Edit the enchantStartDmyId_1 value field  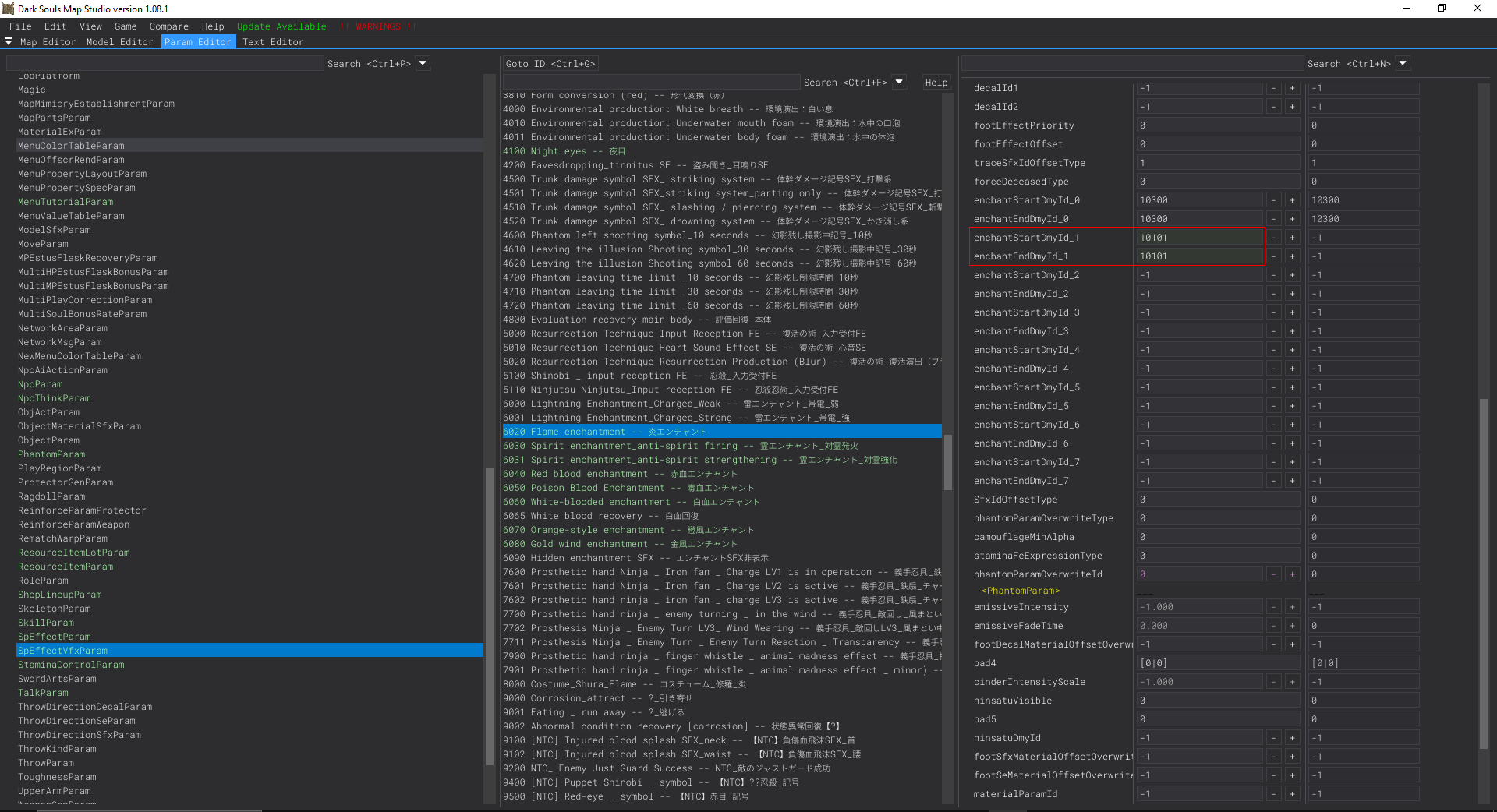coord(1199,238)
